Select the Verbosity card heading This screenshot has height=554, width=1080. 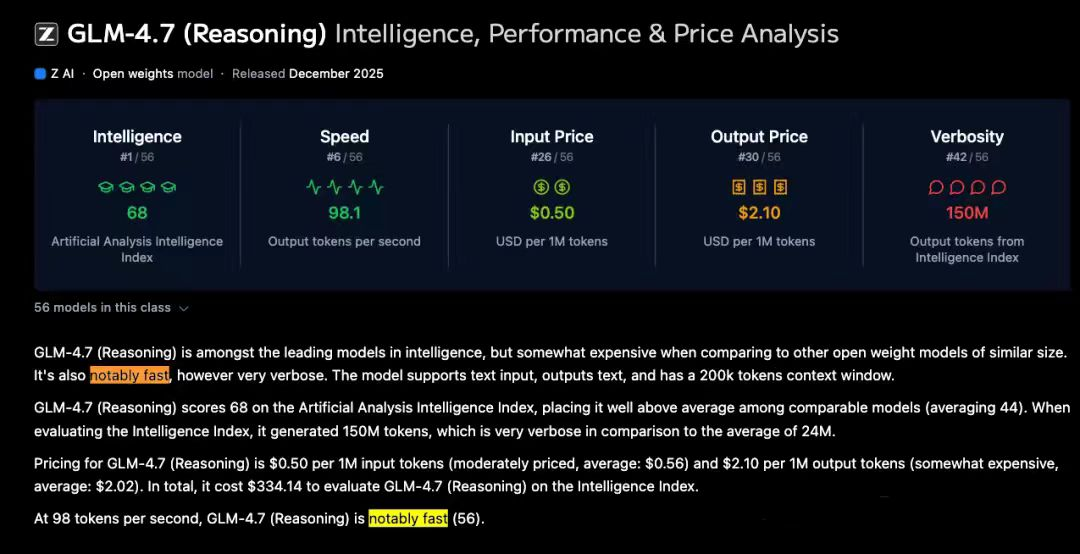tap(967, 137)
